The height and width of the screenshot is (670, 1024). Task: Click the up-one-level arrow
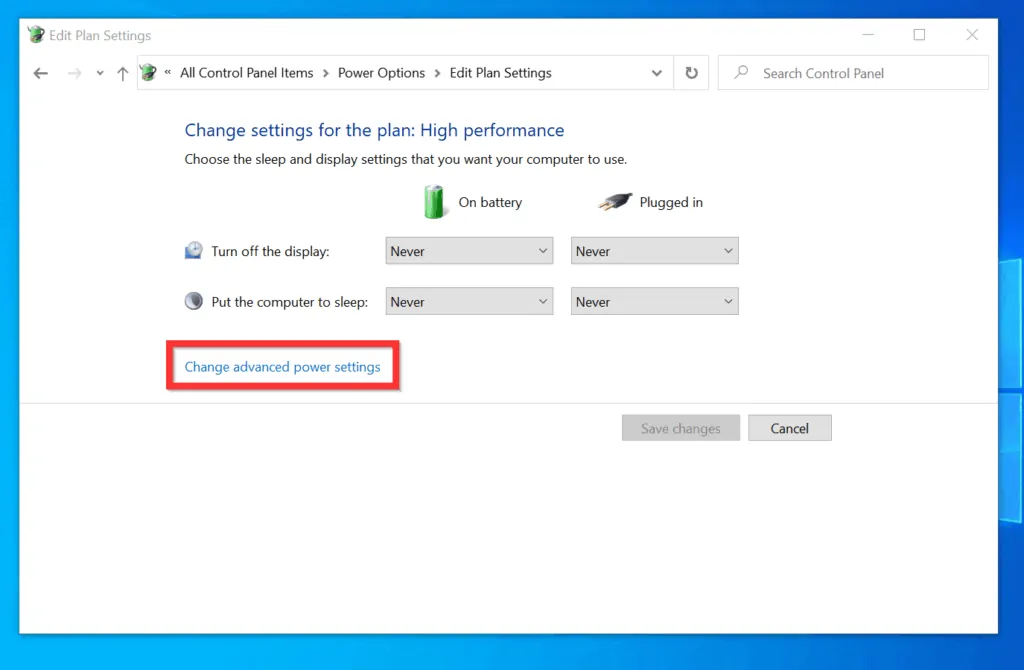(x=122, y=73)
